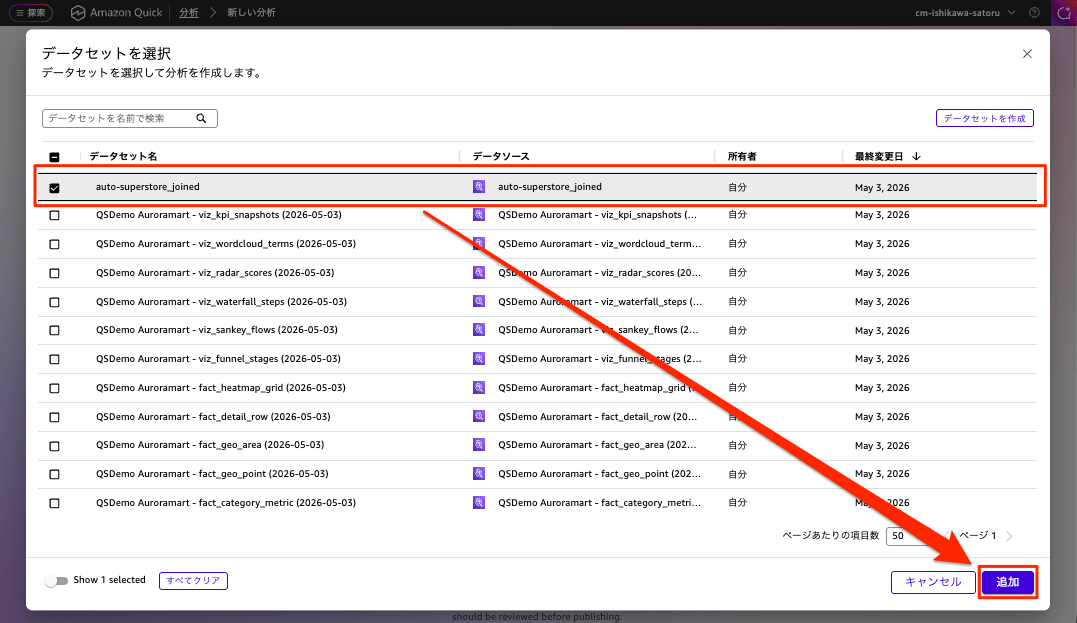Click data source icon for viz_sankey_flows row
This screenshot has height=623, width=1077.
[479, 330]
